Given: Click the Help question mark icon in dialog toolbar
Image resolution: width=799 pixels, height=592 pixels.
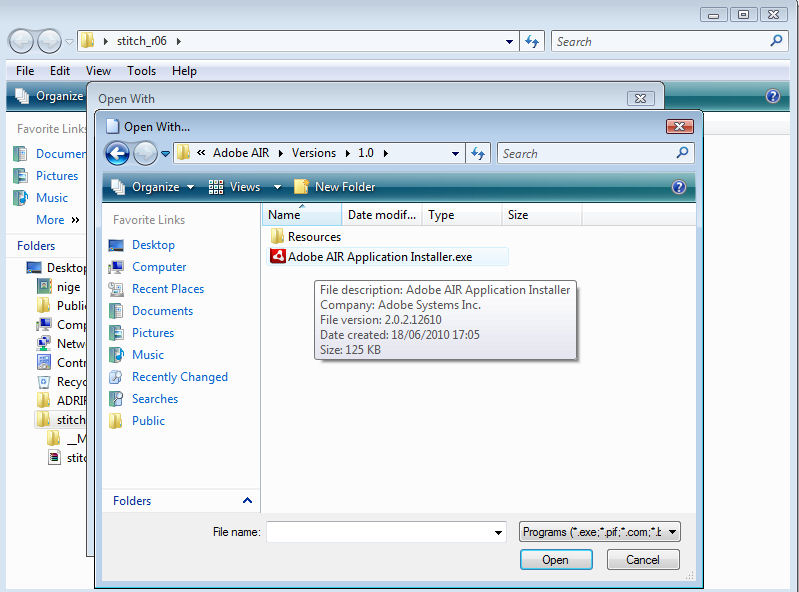Looking at the screenshot, I should tap(679, 187).
